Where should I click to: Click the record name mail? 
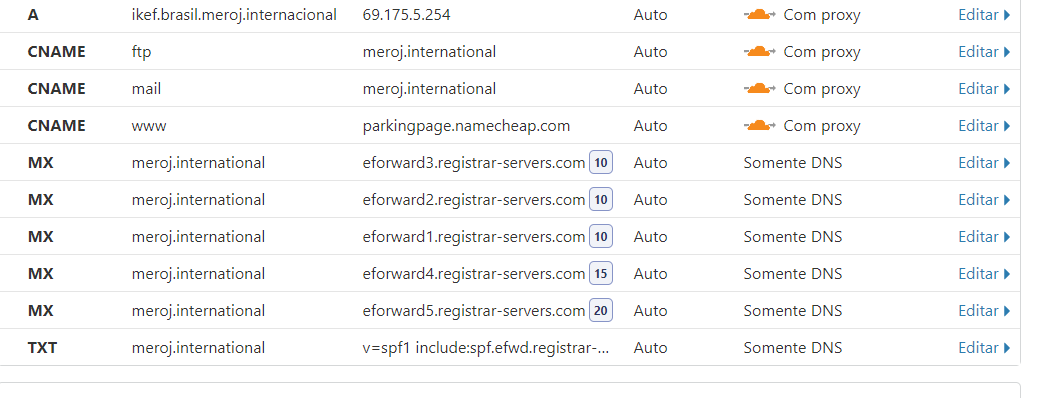tap(146, 88)
